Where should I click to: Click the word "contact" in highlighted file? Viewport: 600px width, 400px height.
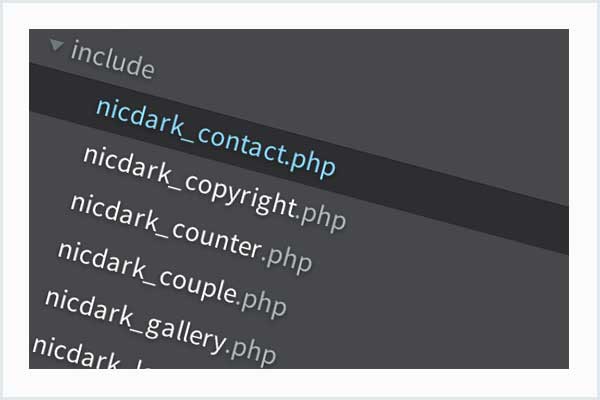pos(242,145)
